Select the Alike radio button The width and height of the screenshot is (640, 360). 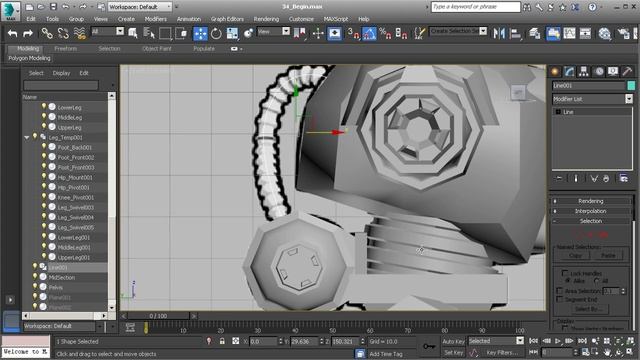[x=568, y=281]
